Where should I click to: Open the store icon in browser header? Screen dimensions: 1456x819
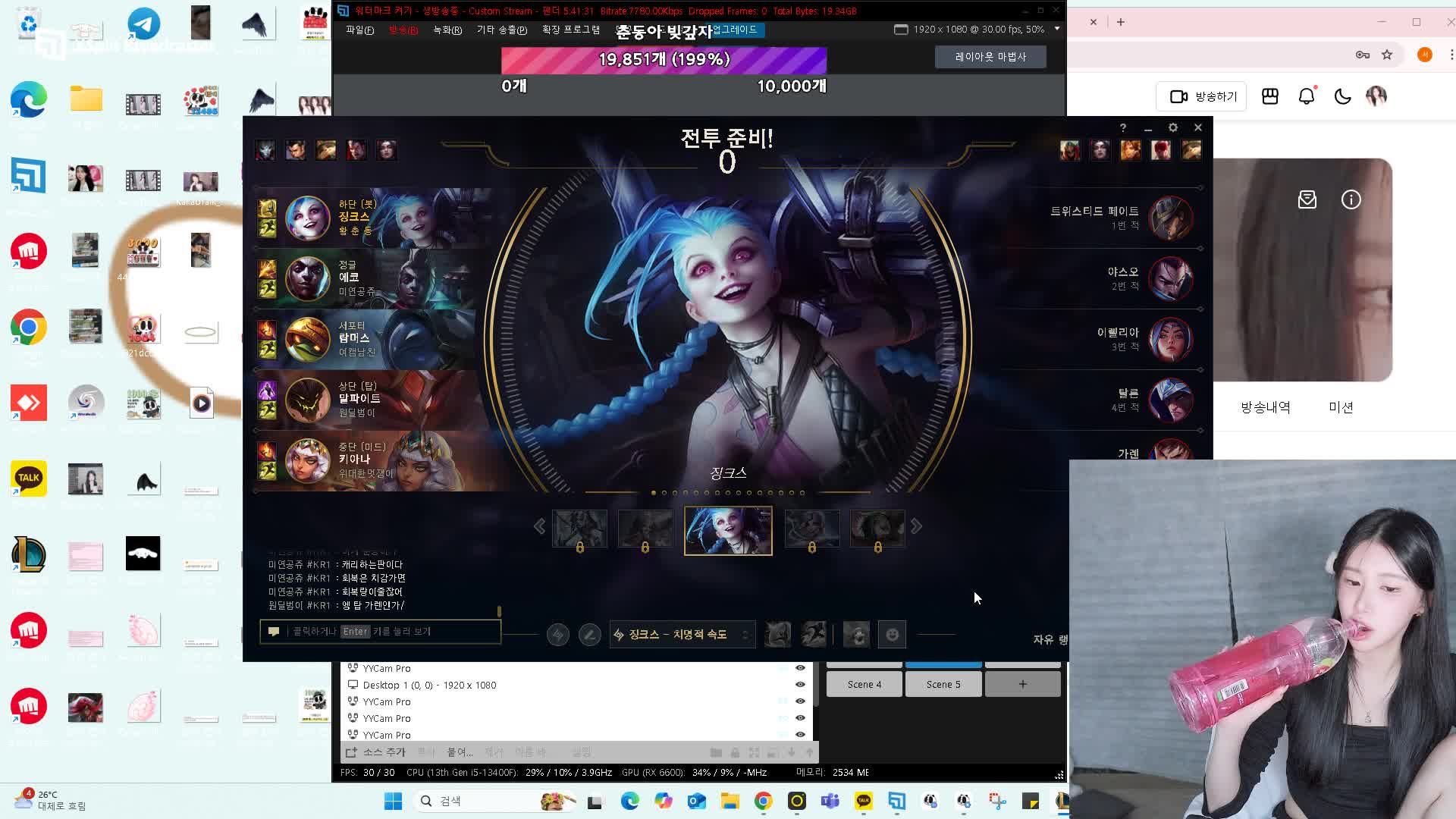point(1270,96)
